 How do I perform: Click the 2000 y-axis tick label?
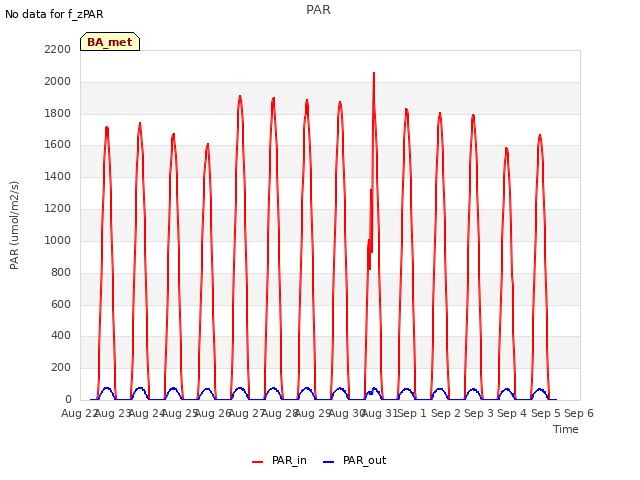pyautogui.click(x=58, y=82)
